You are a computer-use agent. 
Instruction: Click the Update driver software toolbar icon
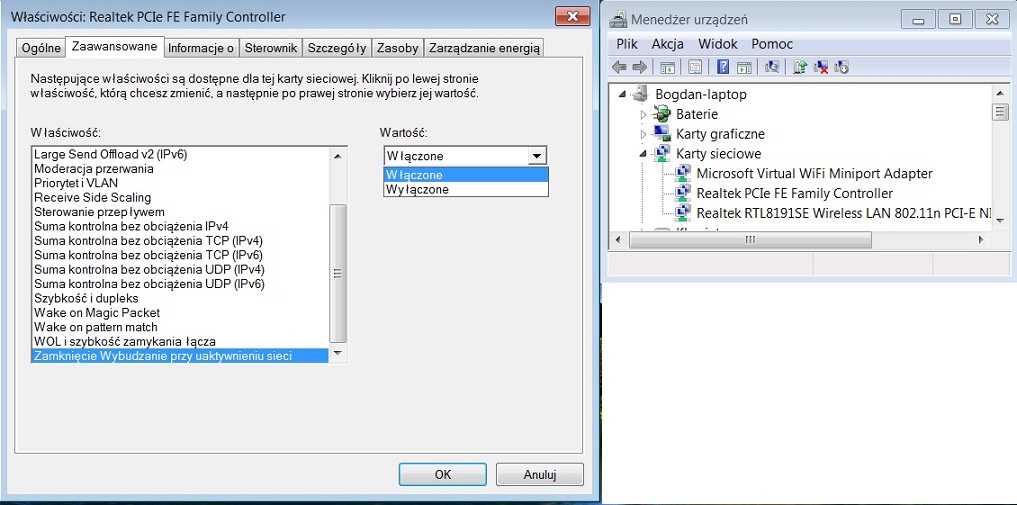coord(800,67)
